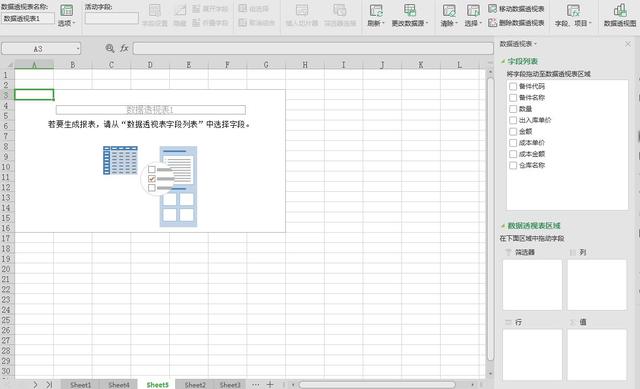Switch to Sheet2 tab
This screenshot has height=389, width=640.
pos(195,385)
